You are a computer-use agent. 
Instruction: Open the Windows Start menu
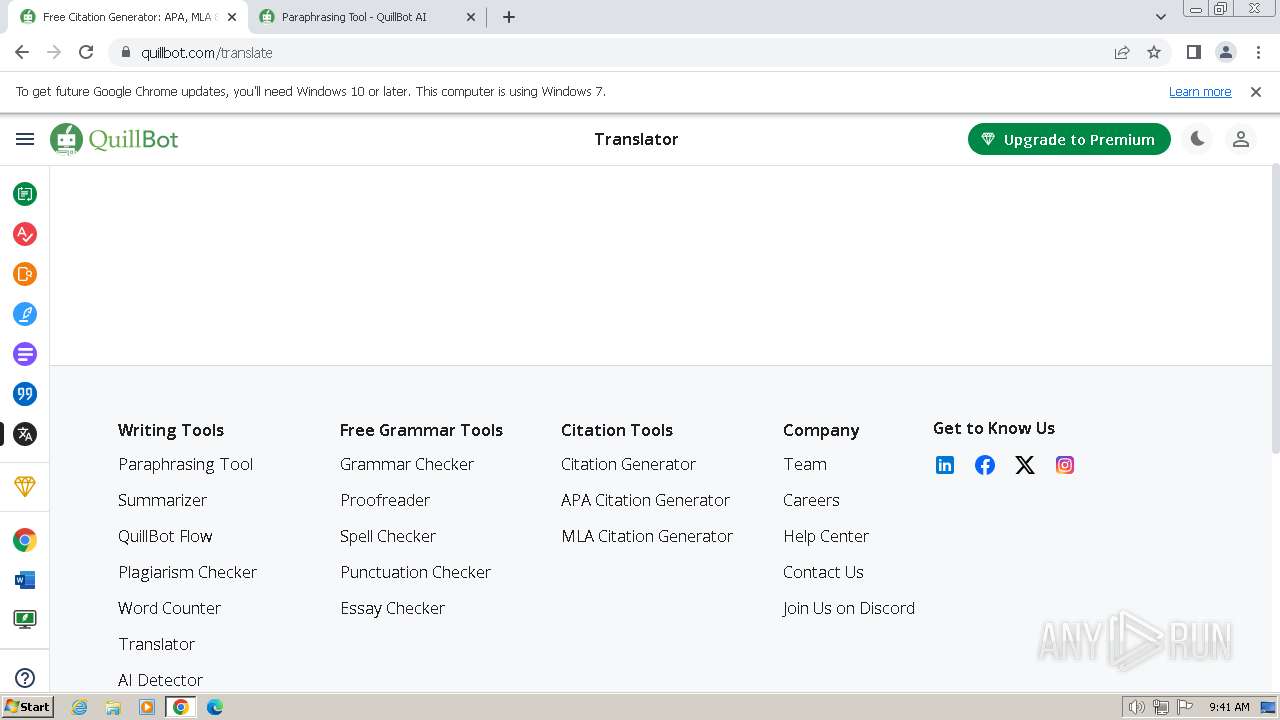tap(27, 706)
